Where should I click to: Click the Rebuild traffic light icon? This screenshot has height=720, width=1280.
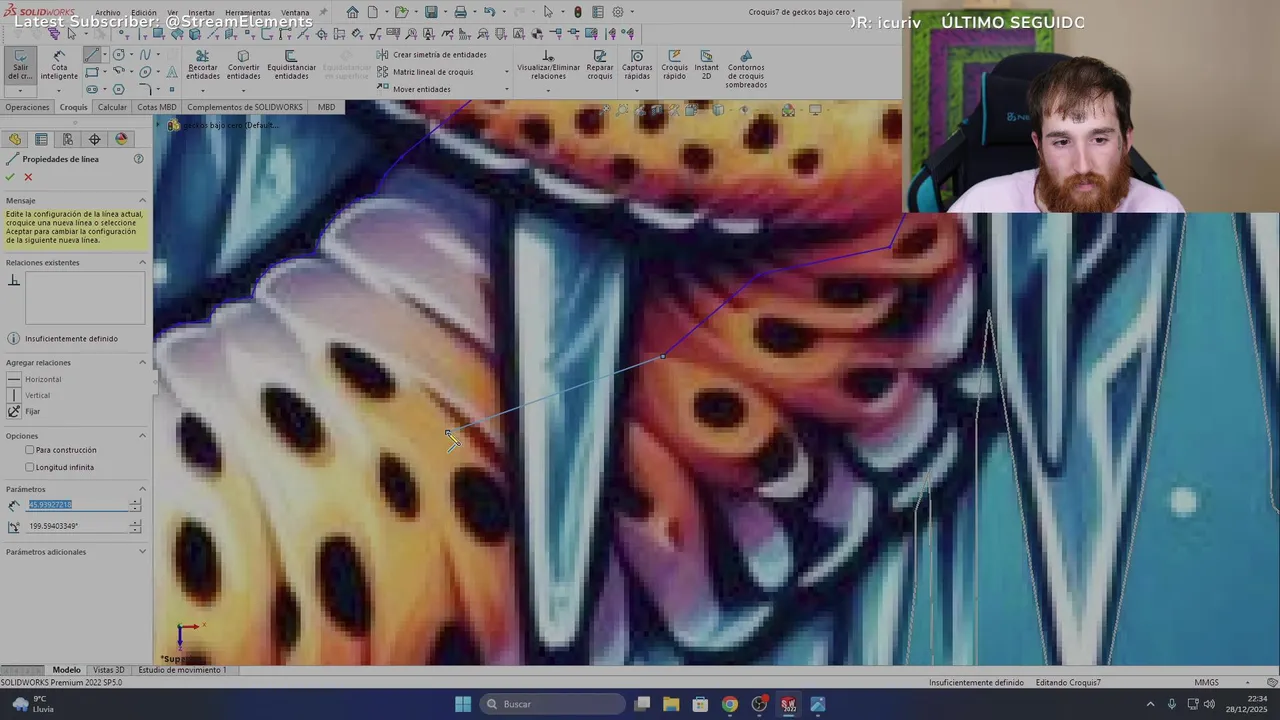click(577, 12)
